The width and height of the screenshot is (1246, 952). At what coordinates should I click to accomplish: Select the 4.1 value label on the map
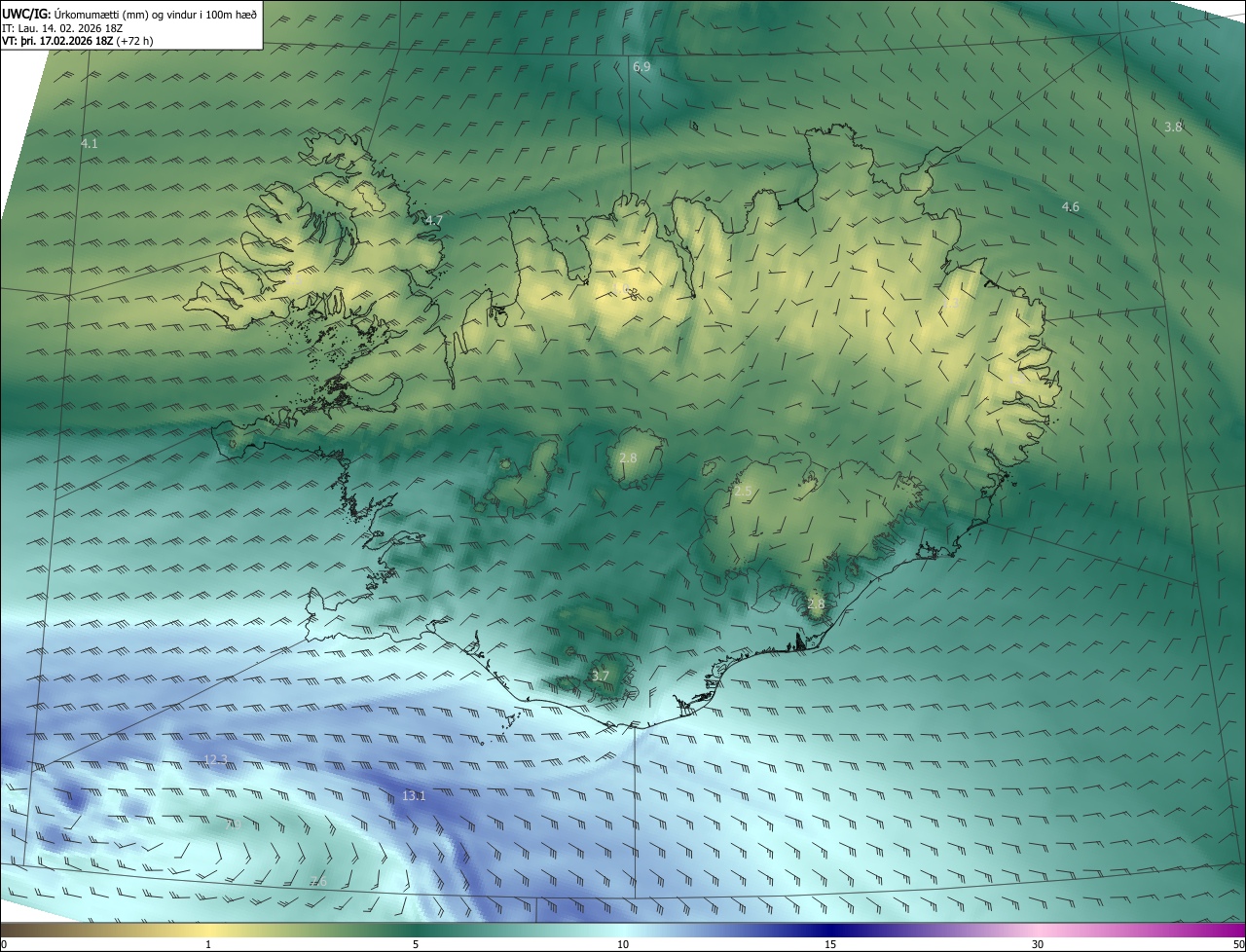pos(89,143)
